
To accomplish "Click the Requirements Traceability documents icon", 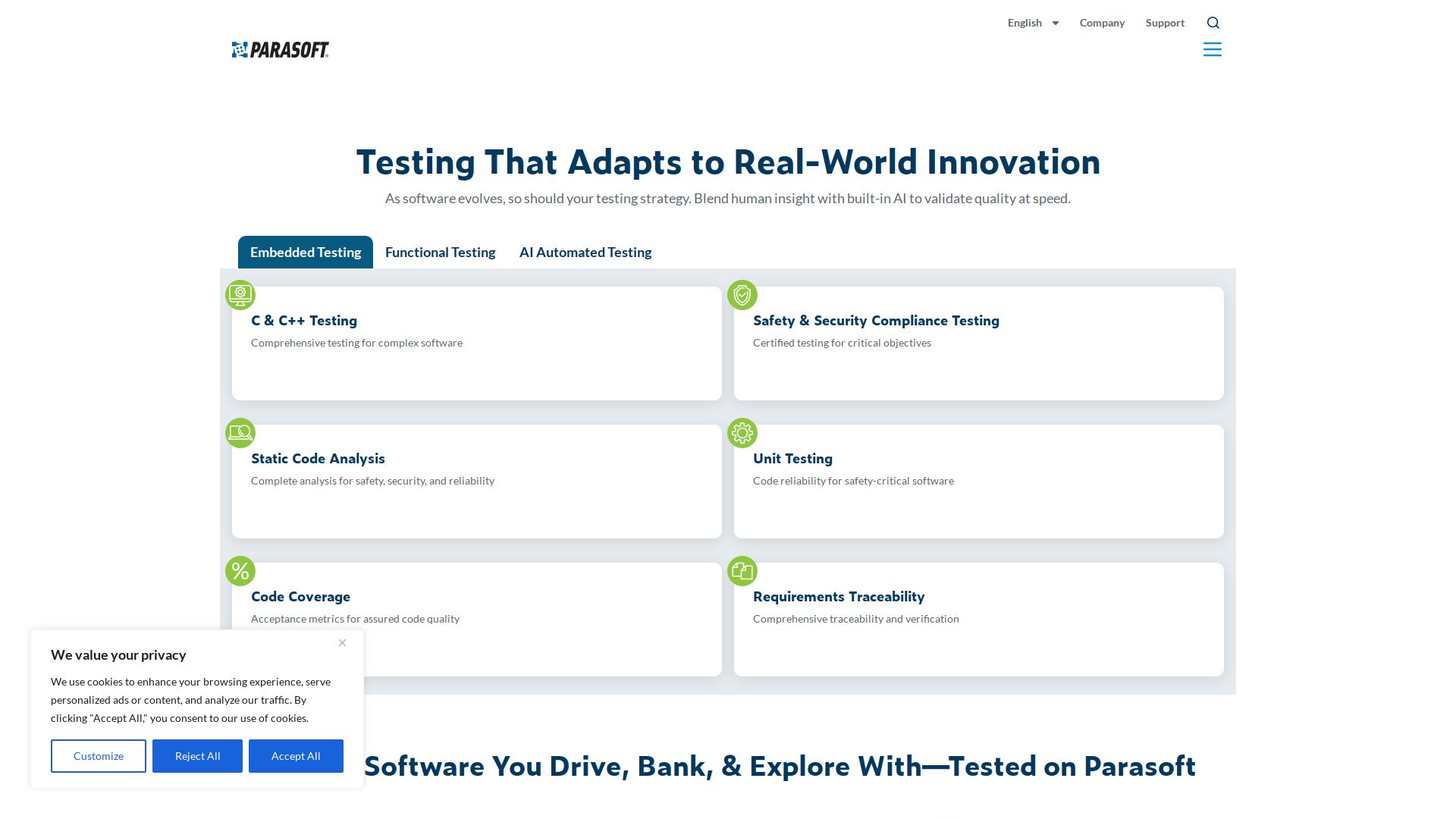I will [x=742, y=571].
